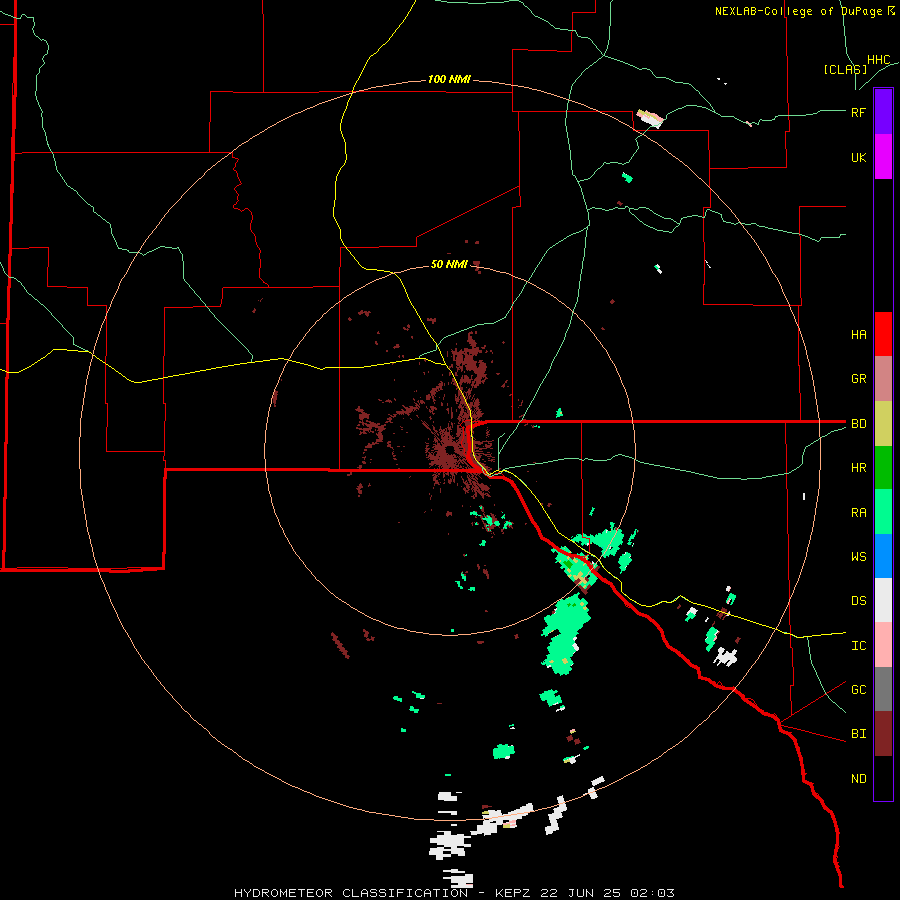The width and height of the screenshot is (900, 900).
Task: Click the HHC product code label
Action: tap(879, 60)
